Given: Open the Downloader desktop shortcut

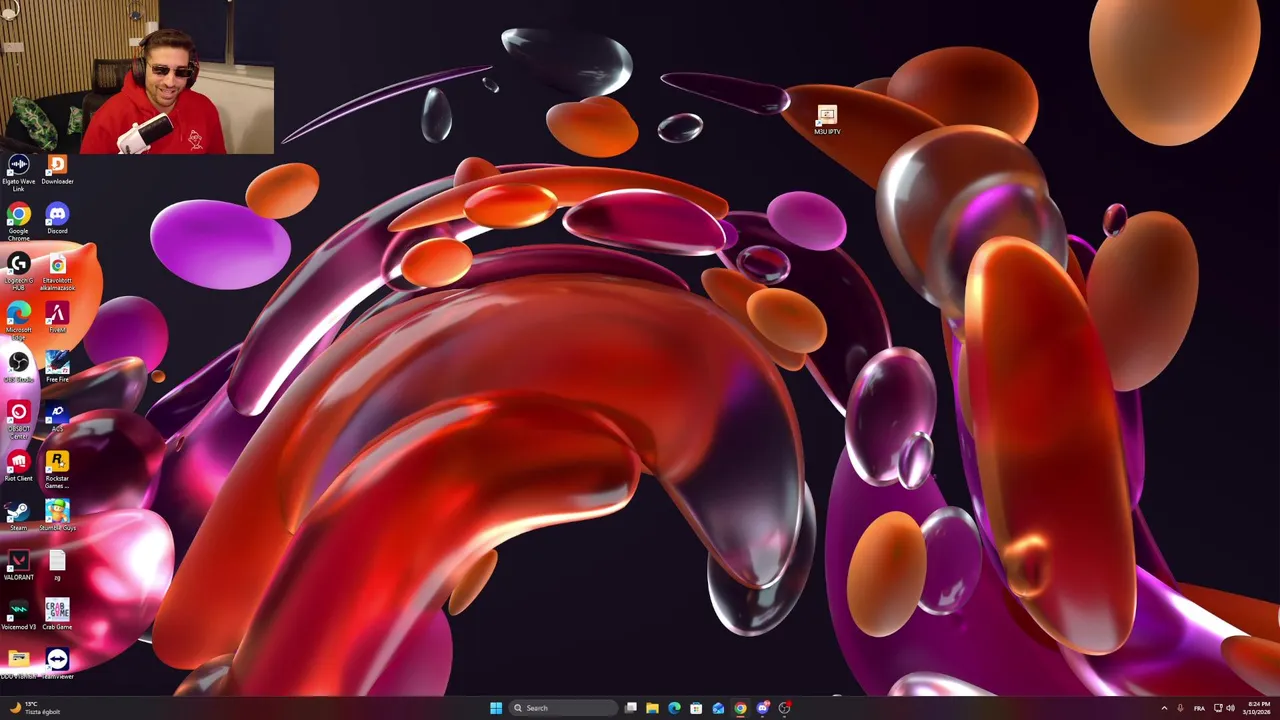Looking at the screenshot, I should pyautogui.click(x=57, y=170).
